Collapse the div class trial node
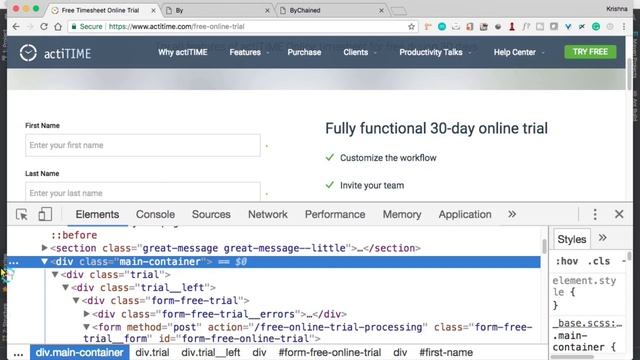 pyautogui.click(x=55, y=275)
